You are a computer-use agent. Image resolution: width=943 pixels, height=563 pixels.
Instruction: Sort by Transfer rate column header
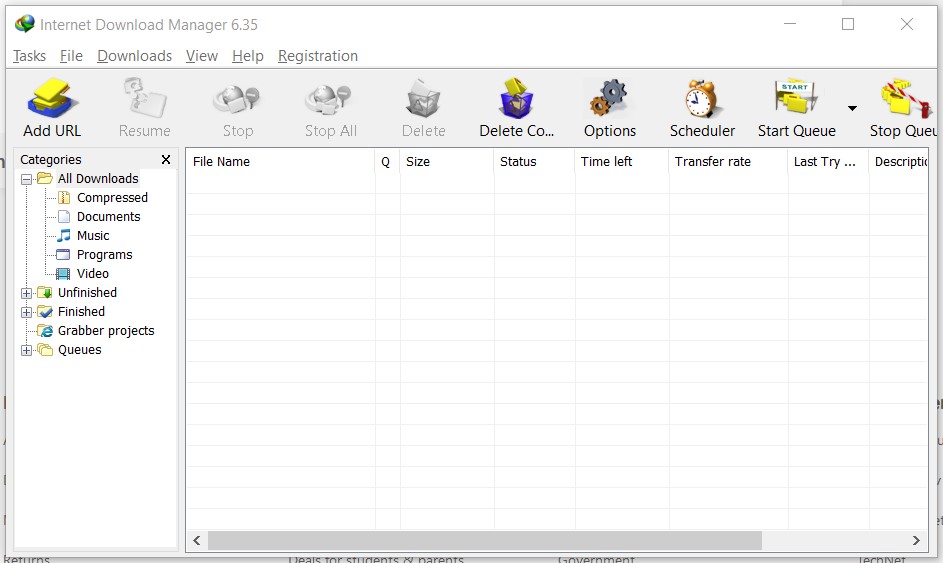[728, 162]
